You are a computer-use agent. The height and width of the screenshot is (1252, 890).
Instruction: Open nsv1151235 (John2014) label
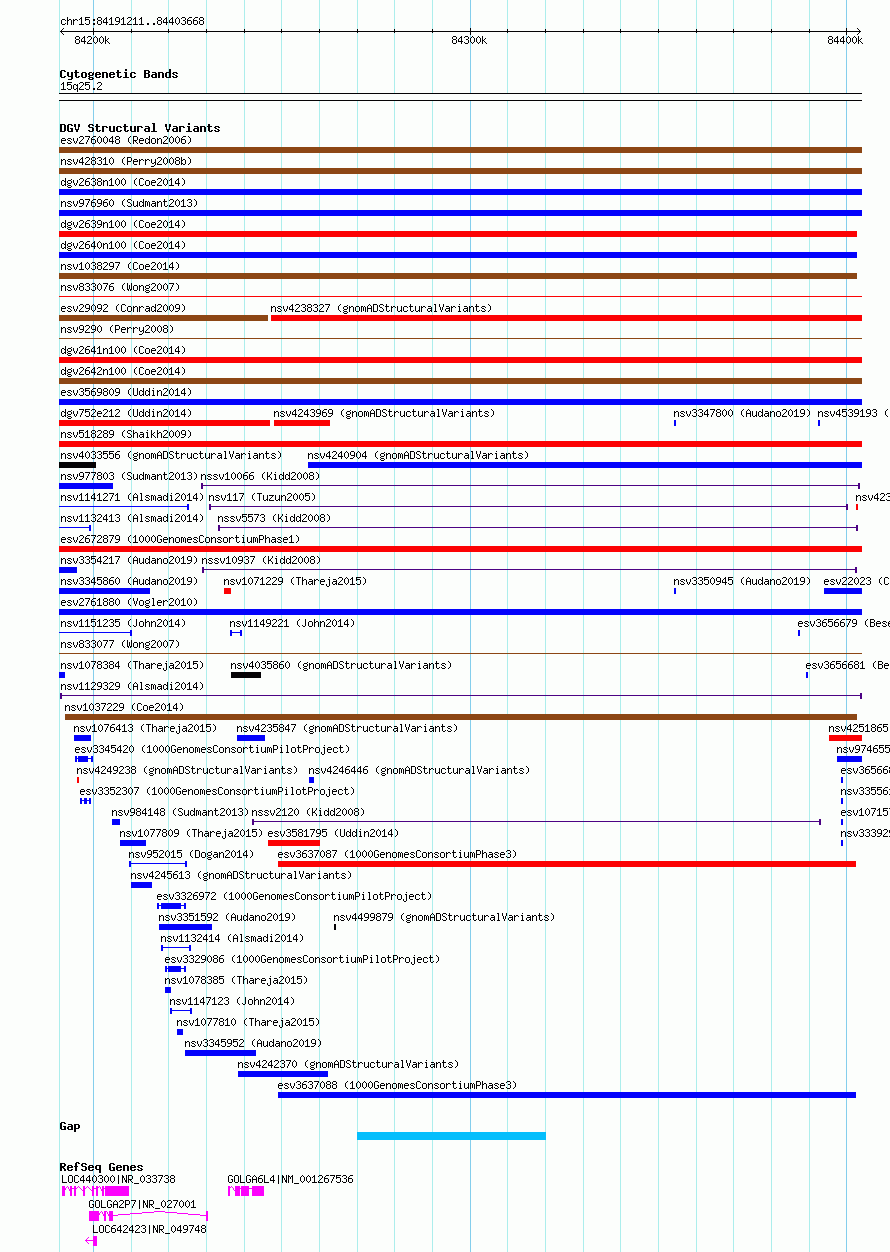click(x=123, y=623)
